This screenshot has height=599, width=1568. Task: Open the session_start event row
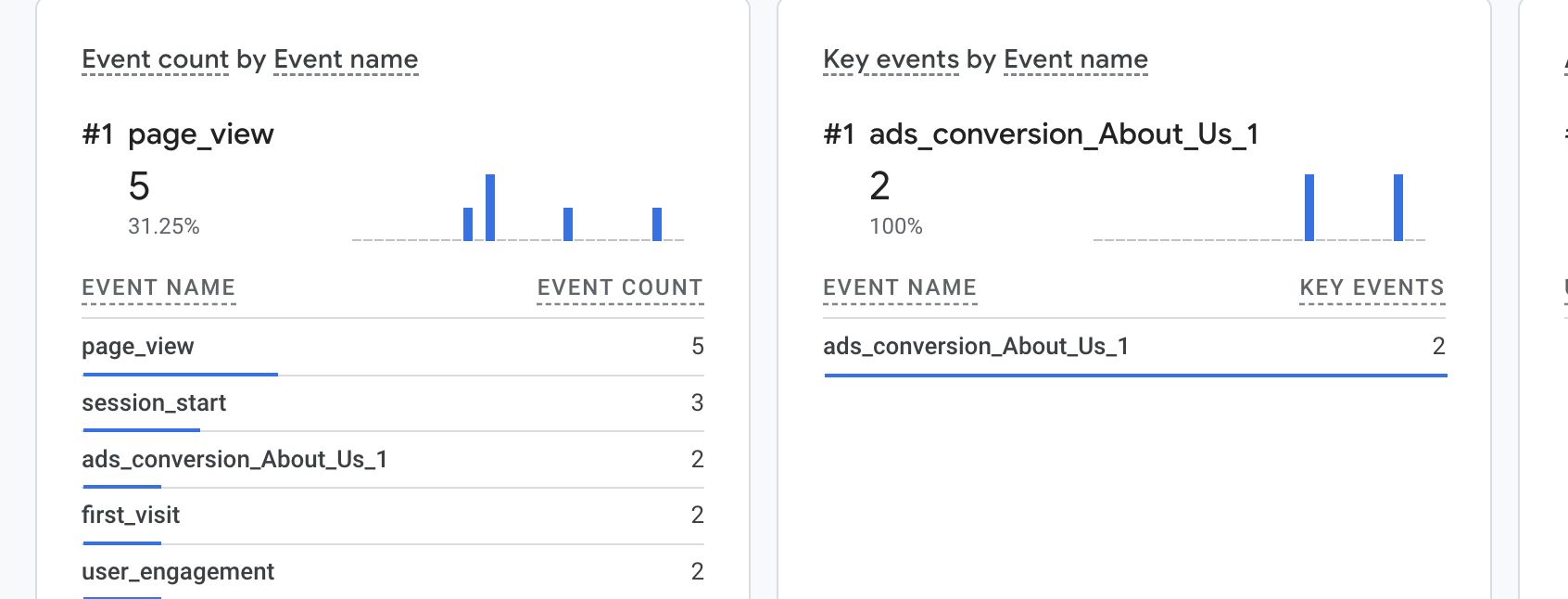(x=154, y=403)
